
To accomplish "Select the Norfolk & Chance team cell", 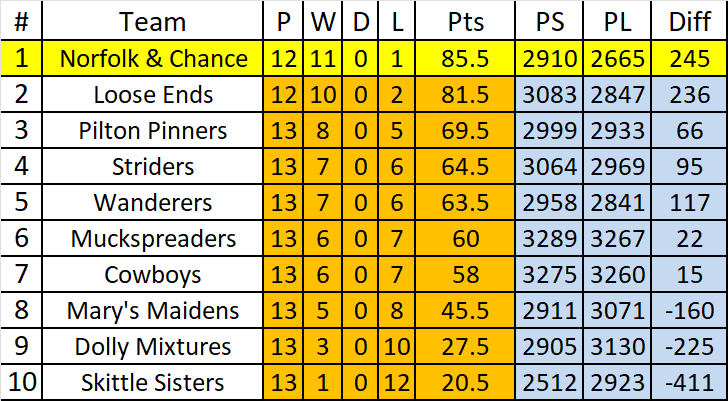I will pos(153,59).
